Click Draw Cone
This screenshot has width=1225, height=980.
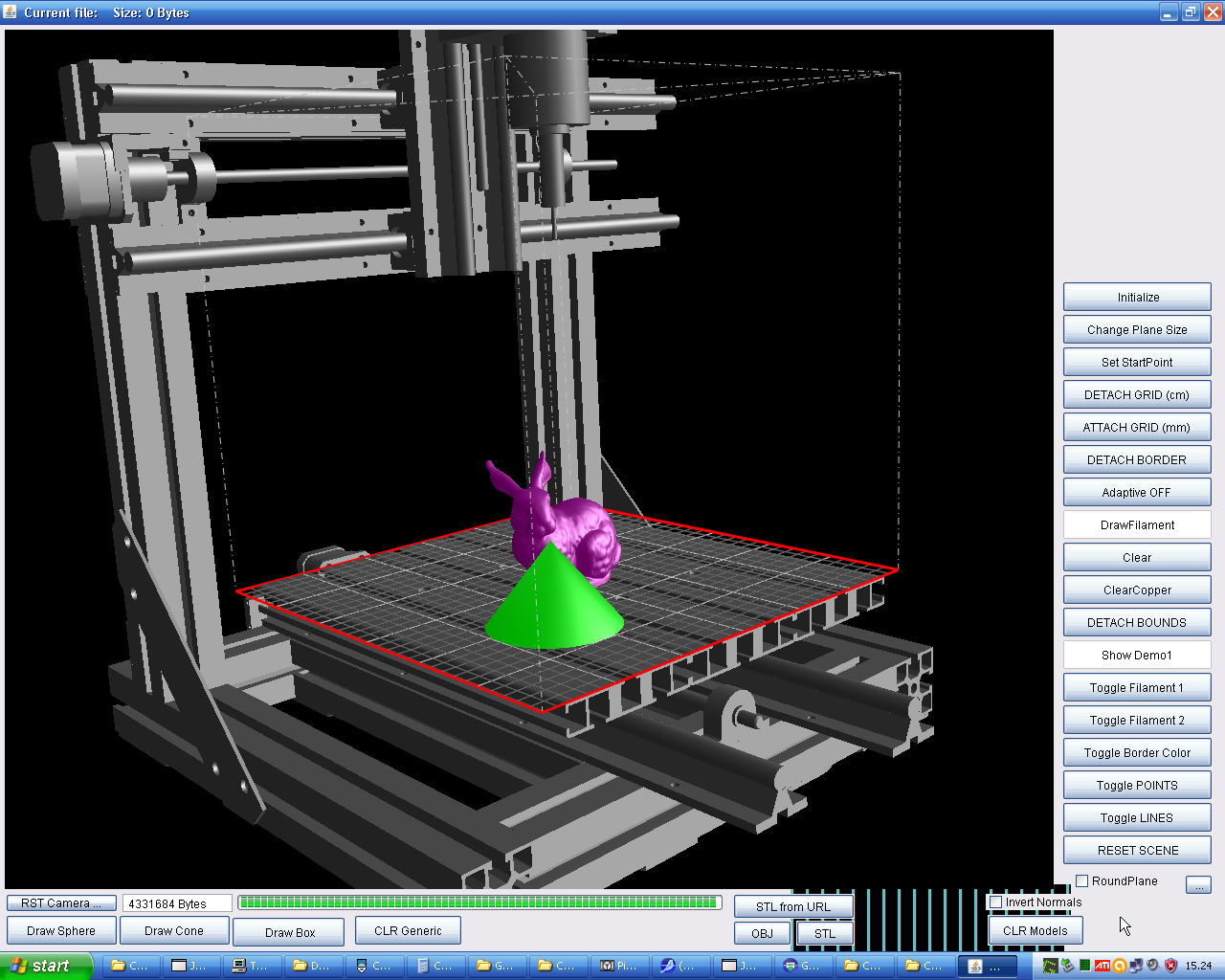(x=174, y=930)
